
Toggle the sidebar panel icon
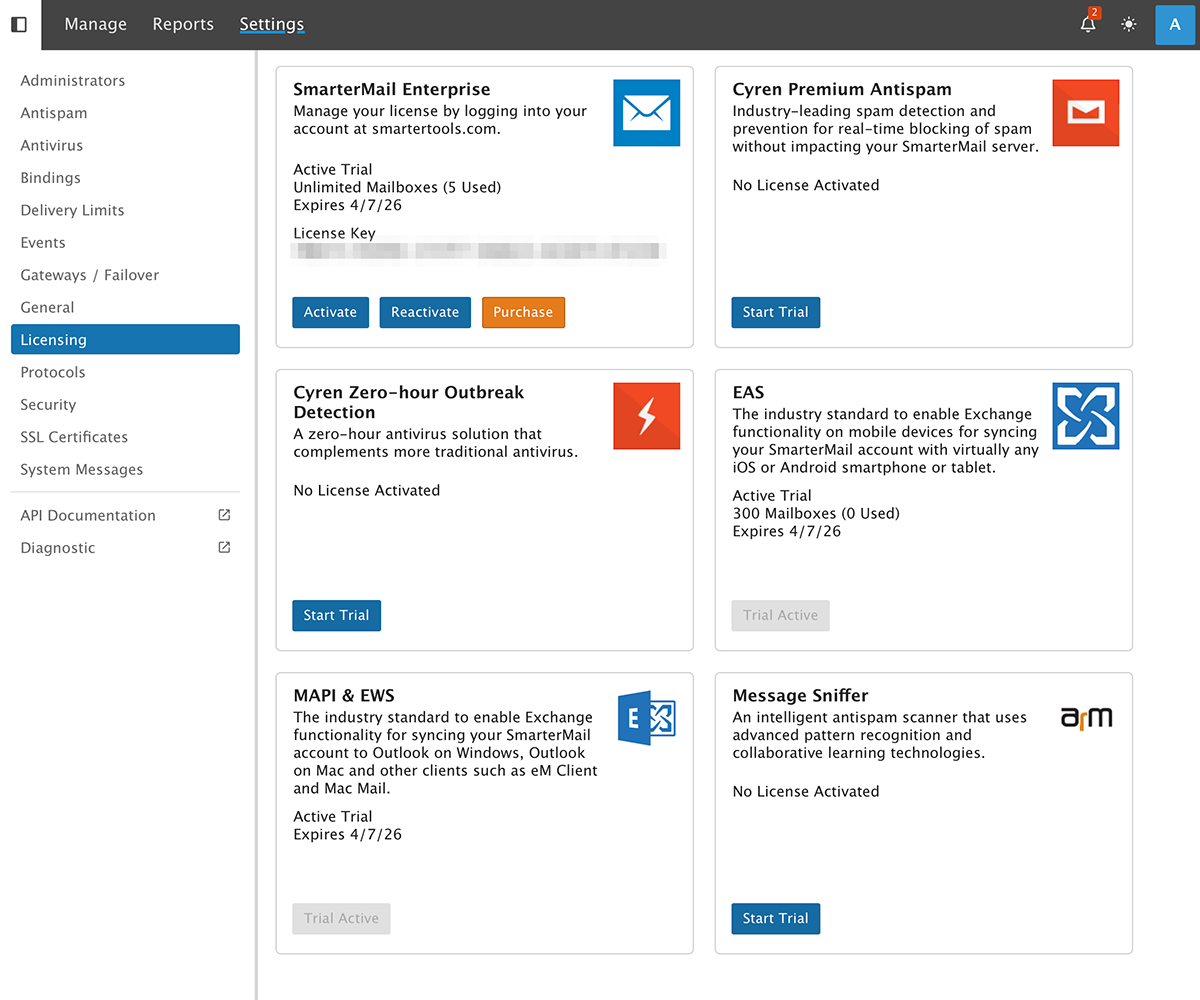coord(19,25)
